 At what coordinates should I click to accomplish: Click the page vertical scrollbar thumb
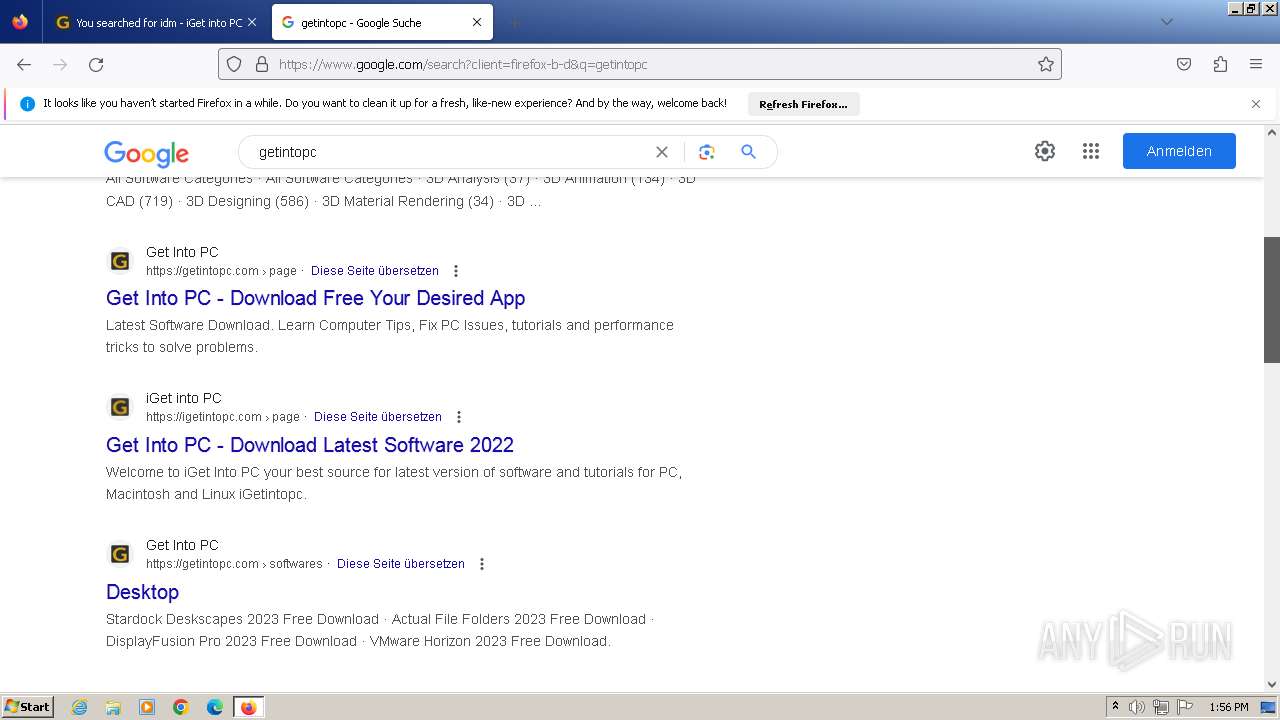1272,300
